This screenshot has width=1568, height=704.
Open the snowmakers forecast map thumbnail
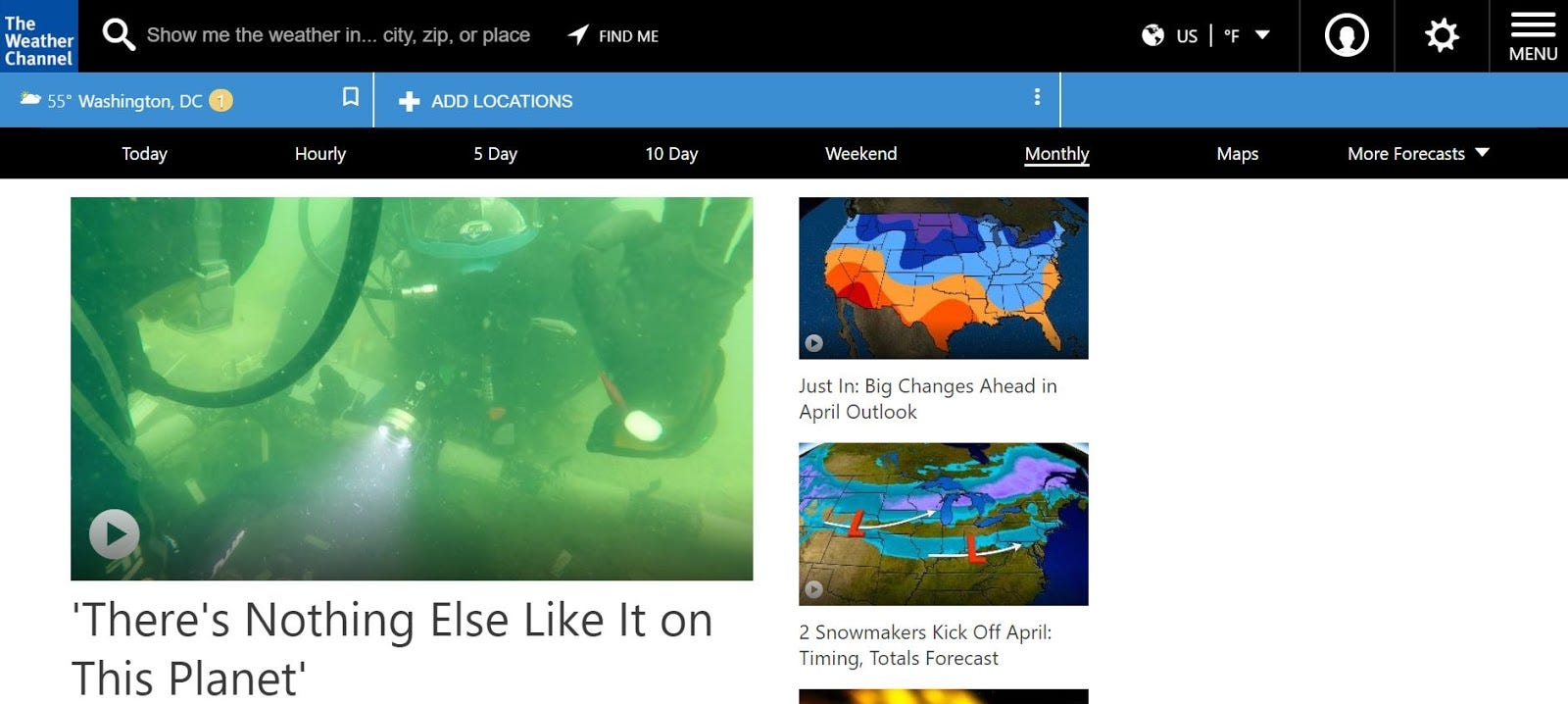coord(943,524)
